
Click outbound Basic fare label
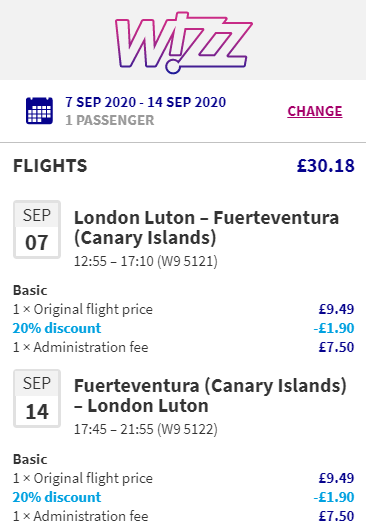point(30,290)
